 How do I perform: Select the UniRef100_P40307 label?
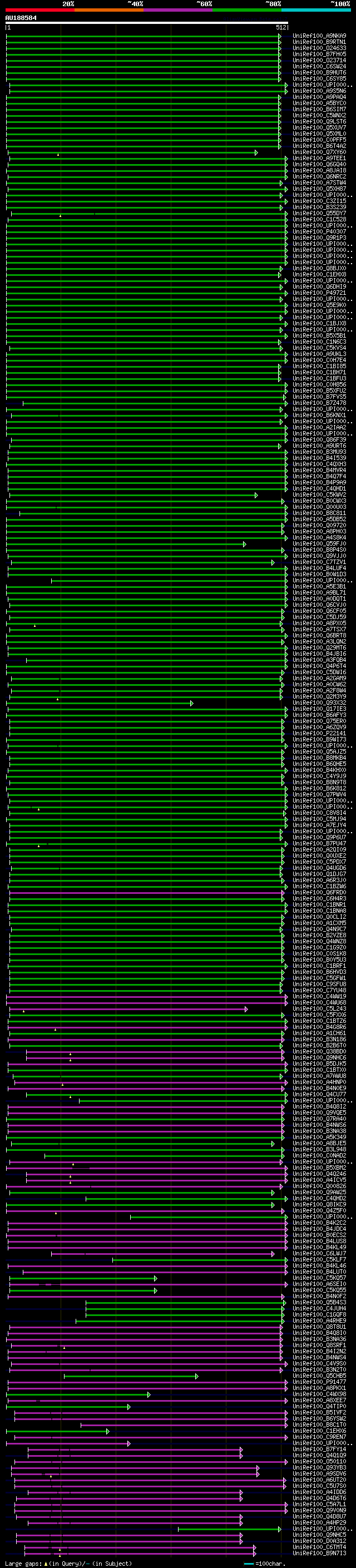pyautogui.click(x=319, y=231)
